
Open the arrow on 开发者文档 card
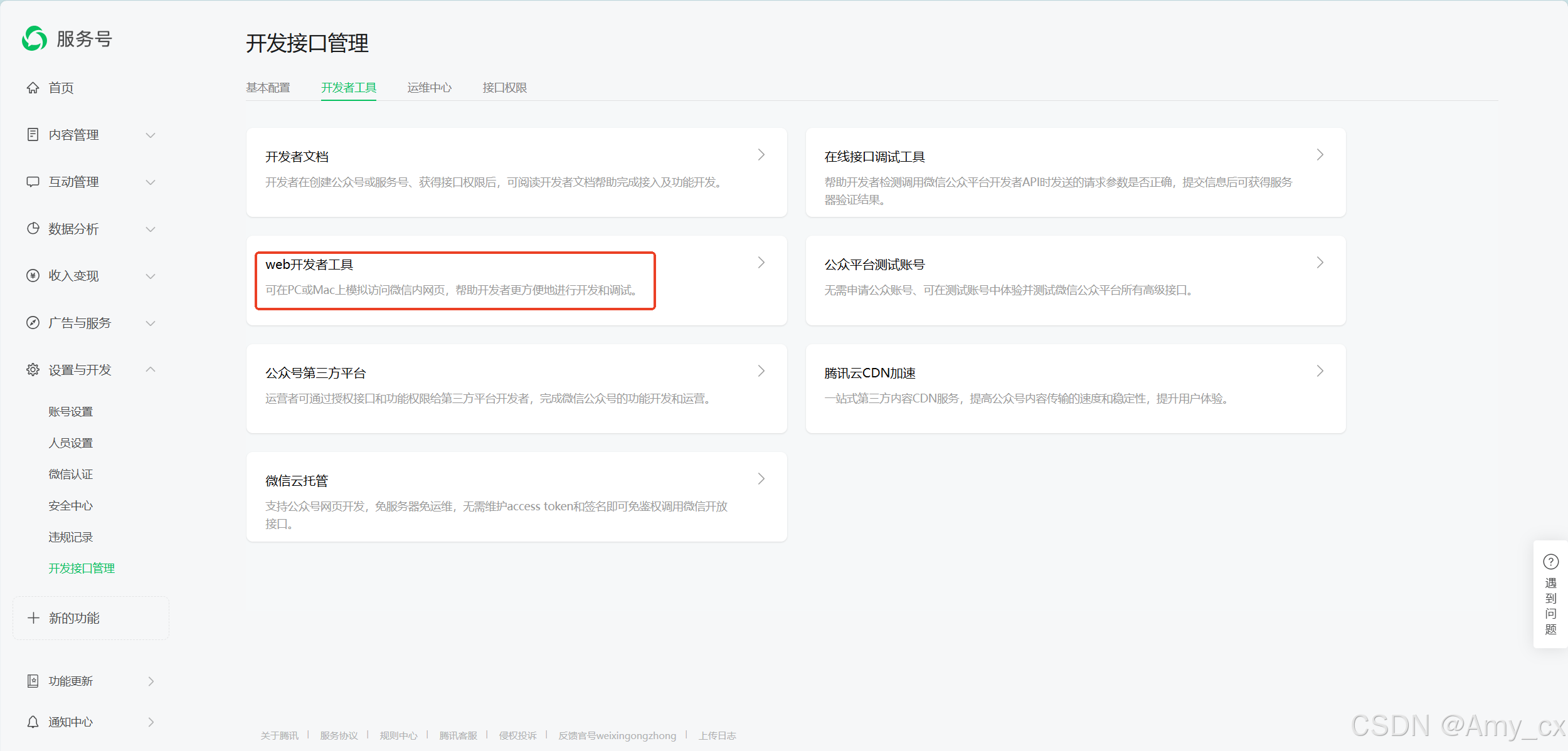[761, 155]
